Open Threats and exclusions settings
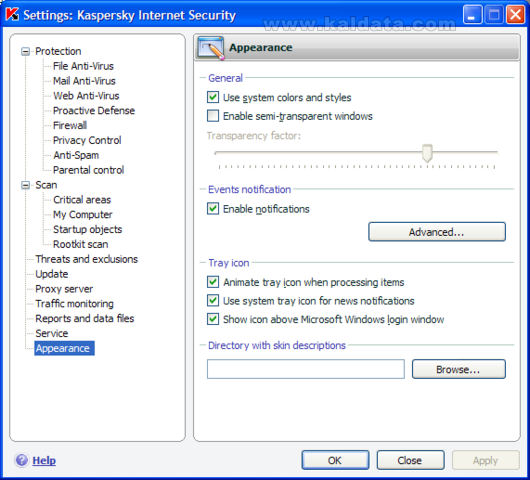The height and width of the screenshot is (480, 530). [x=87, y=259]
